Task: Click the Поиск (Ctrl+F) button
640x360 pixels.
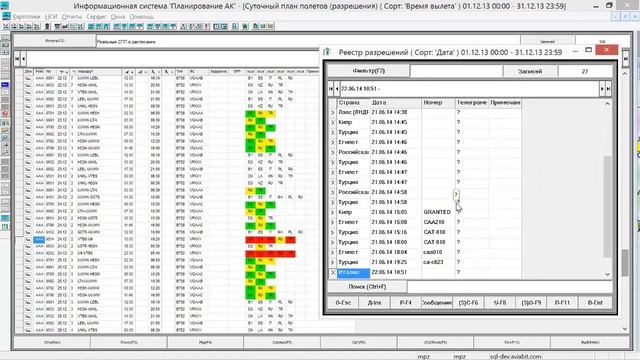Action: 367,287
